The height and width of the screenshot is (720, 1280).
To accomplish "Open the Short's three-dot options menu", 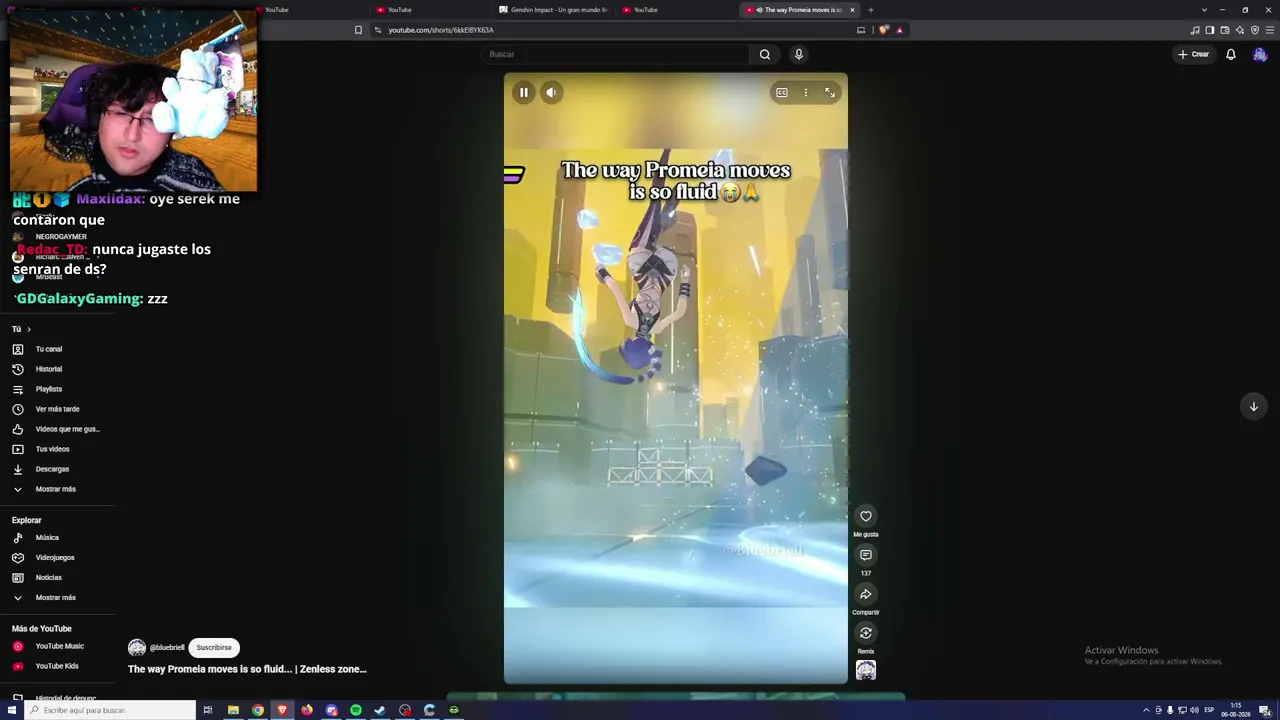I will (806, 93).
